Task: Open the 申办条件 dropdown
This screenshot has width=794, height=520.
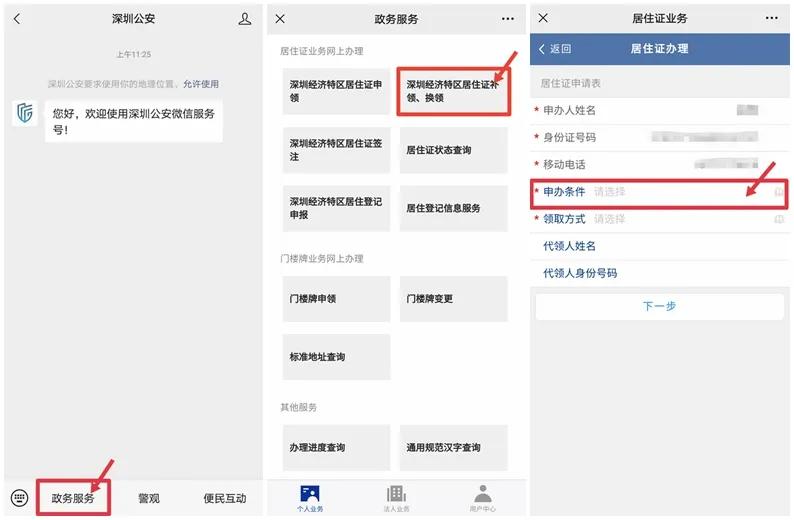Action: pos(660,192)
